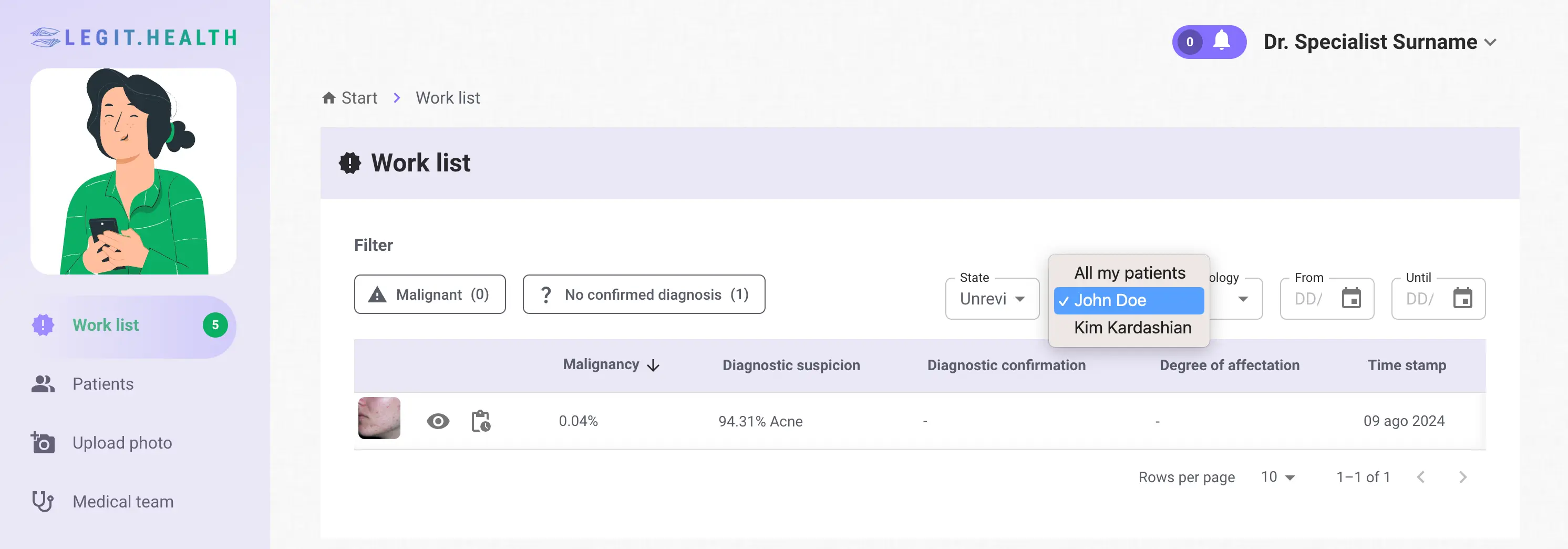The height and width of the screenshot is (549, 1568).
Task: Navigate to Upload photo page
Action: click(122, 443)
